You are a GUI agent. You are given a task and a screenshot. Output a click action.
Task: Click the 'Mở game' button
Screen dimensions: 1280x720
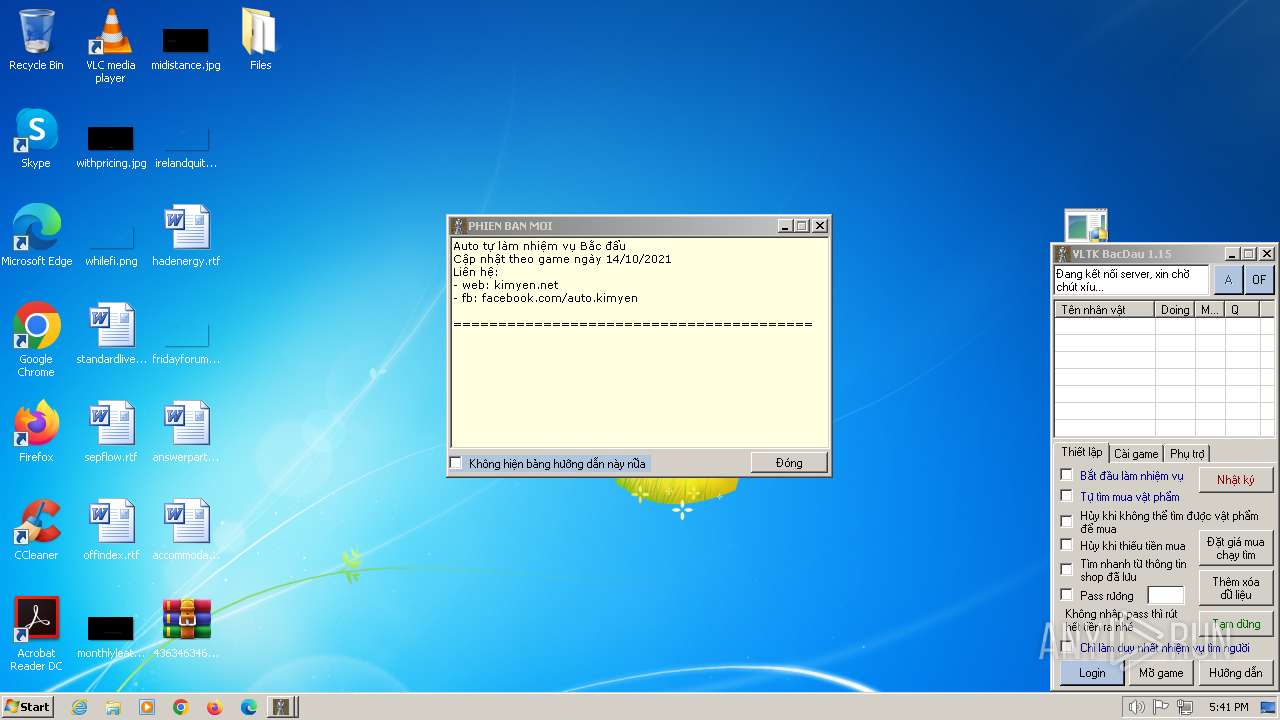coord(1161,673)
